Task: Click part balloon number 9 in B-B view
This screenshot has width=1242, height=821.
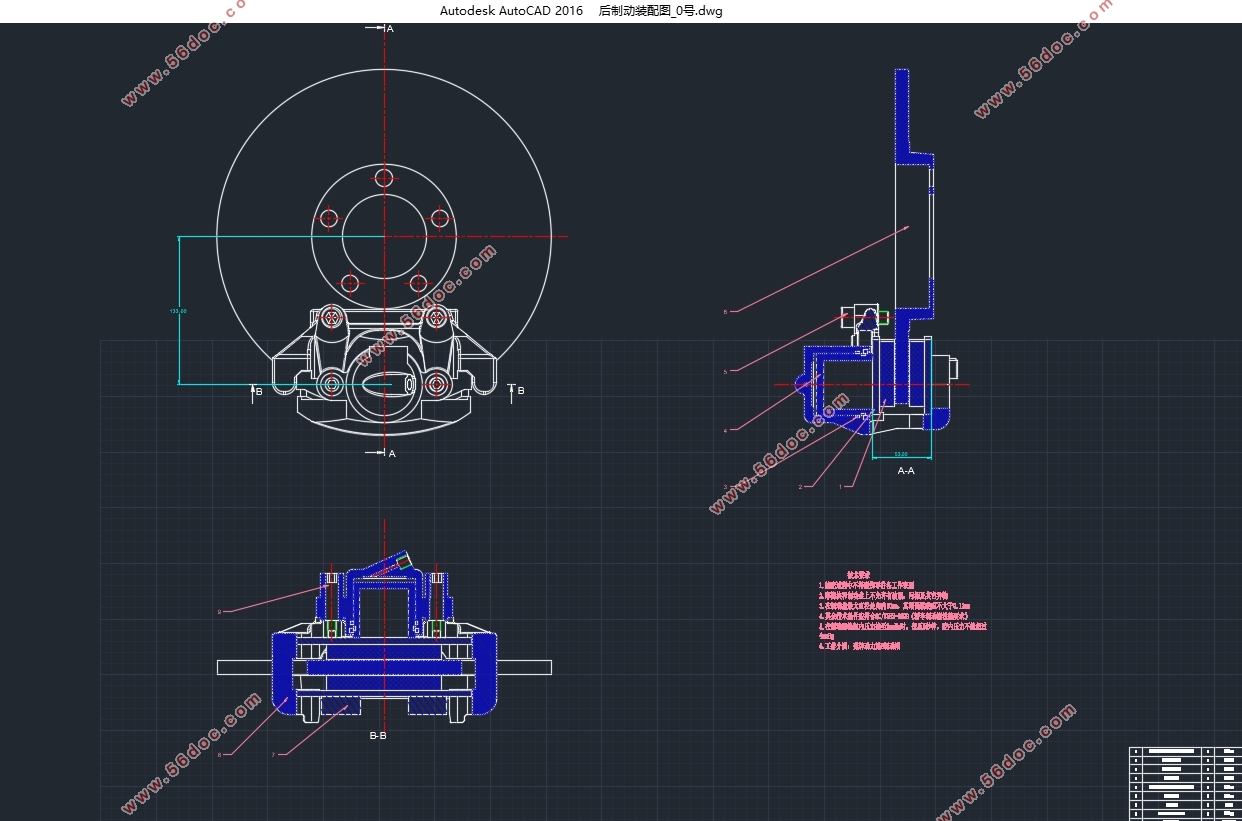Action: coord(218,611)
